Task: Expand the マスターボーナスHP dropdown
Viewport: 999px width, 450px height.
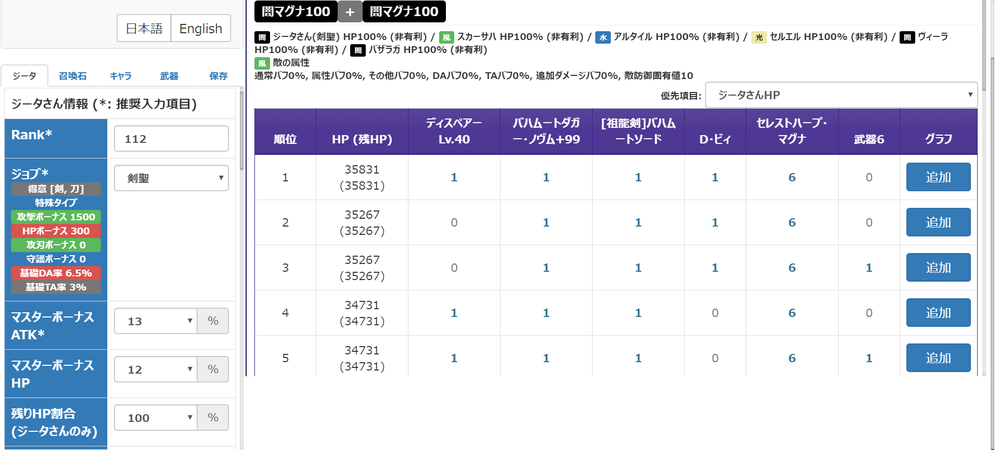Action: click(155, 370)
